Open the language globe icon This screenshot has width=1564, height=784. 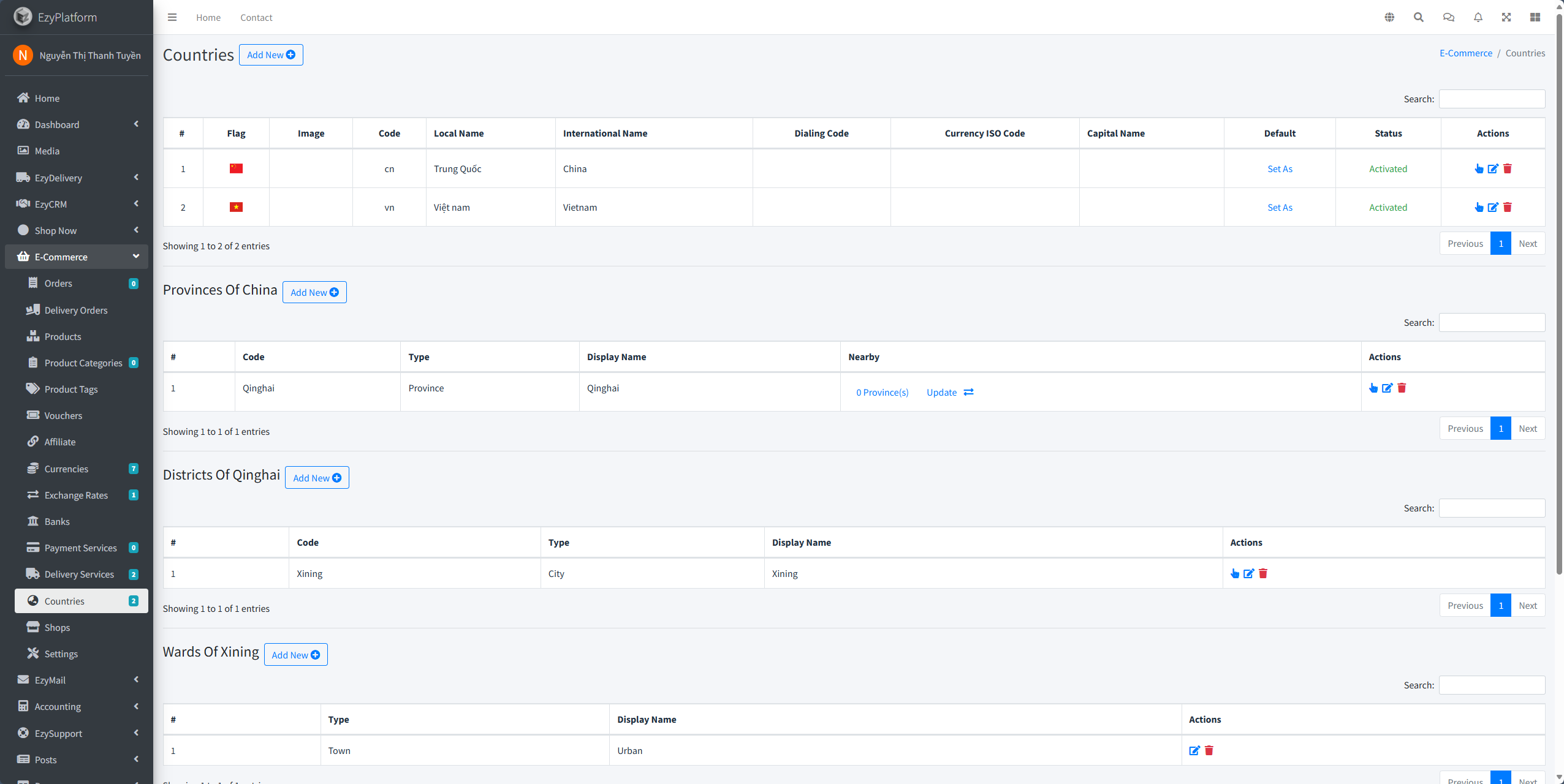click(1389, 17)
